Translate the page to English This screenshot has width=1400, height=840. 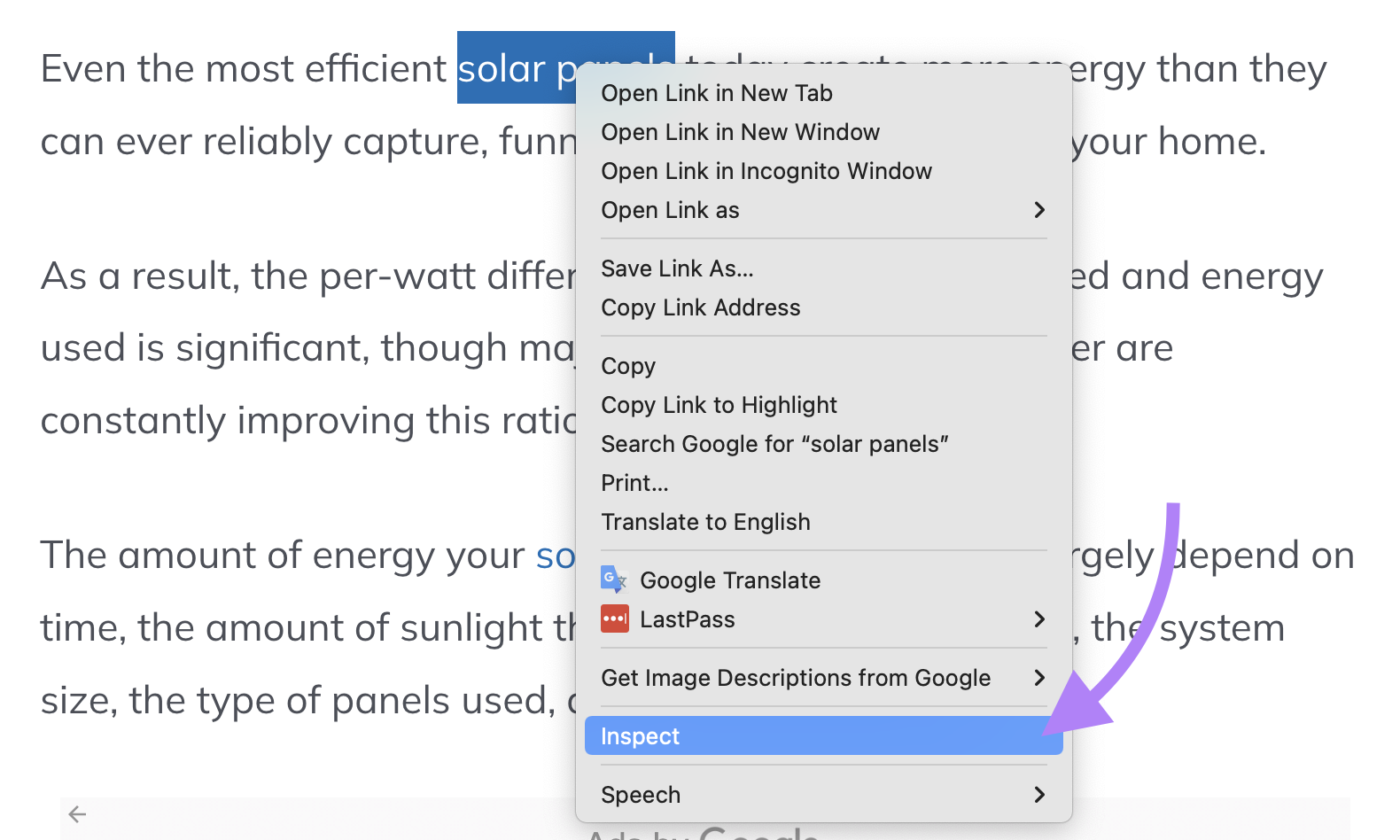(x=706, y=522)
